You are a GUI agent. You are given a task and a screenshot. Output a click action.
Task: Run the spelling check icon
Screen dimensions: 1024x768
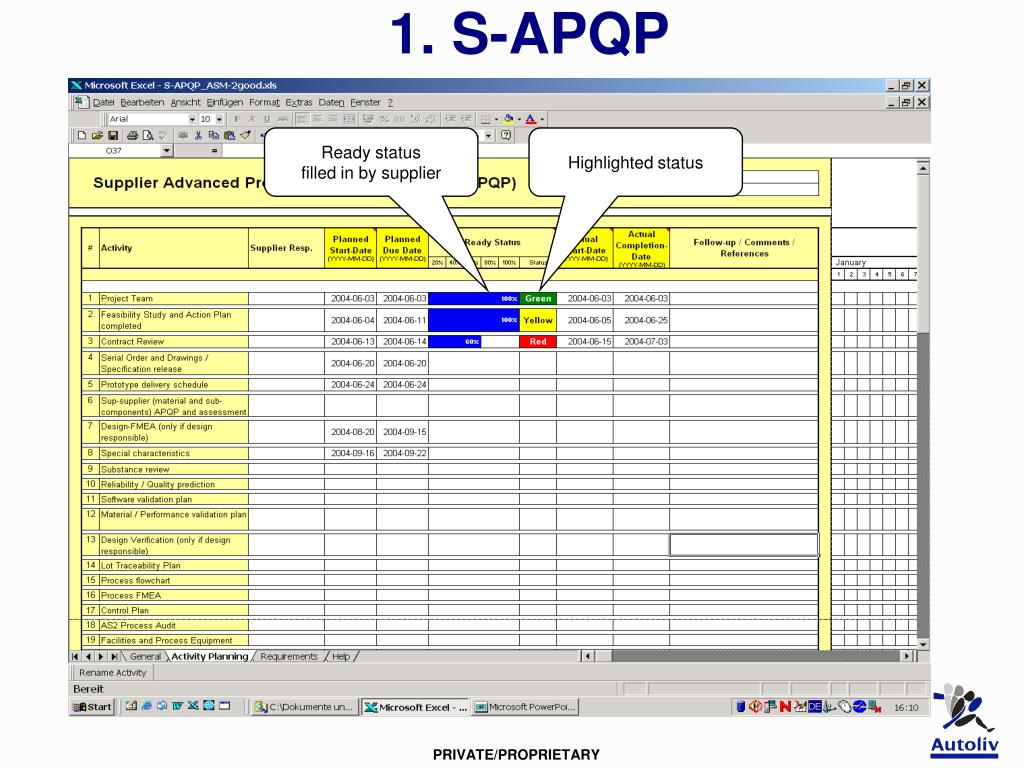163,135
